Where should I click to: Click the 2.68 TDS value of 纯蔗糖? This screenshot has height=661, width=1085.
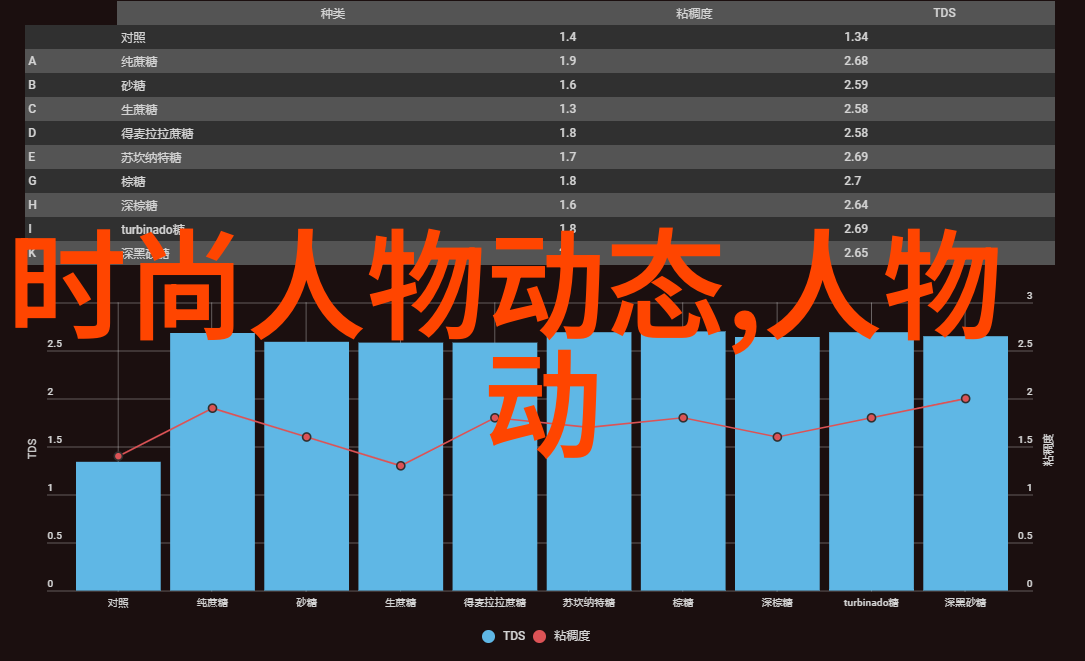(x=856, y=61)
